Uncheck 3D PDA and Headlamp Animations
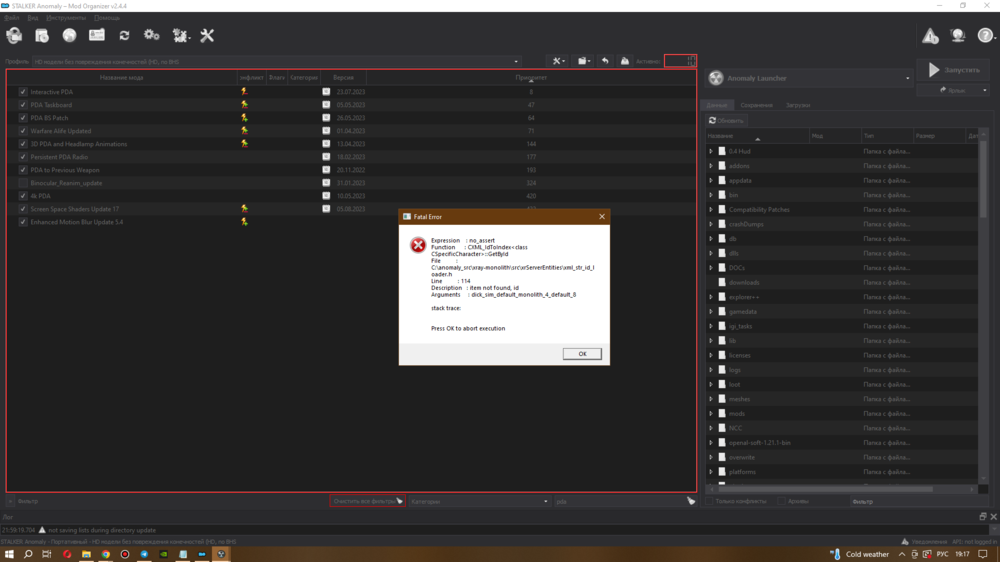The width and height of the screenshot is (1000, 562). point(23,144)
